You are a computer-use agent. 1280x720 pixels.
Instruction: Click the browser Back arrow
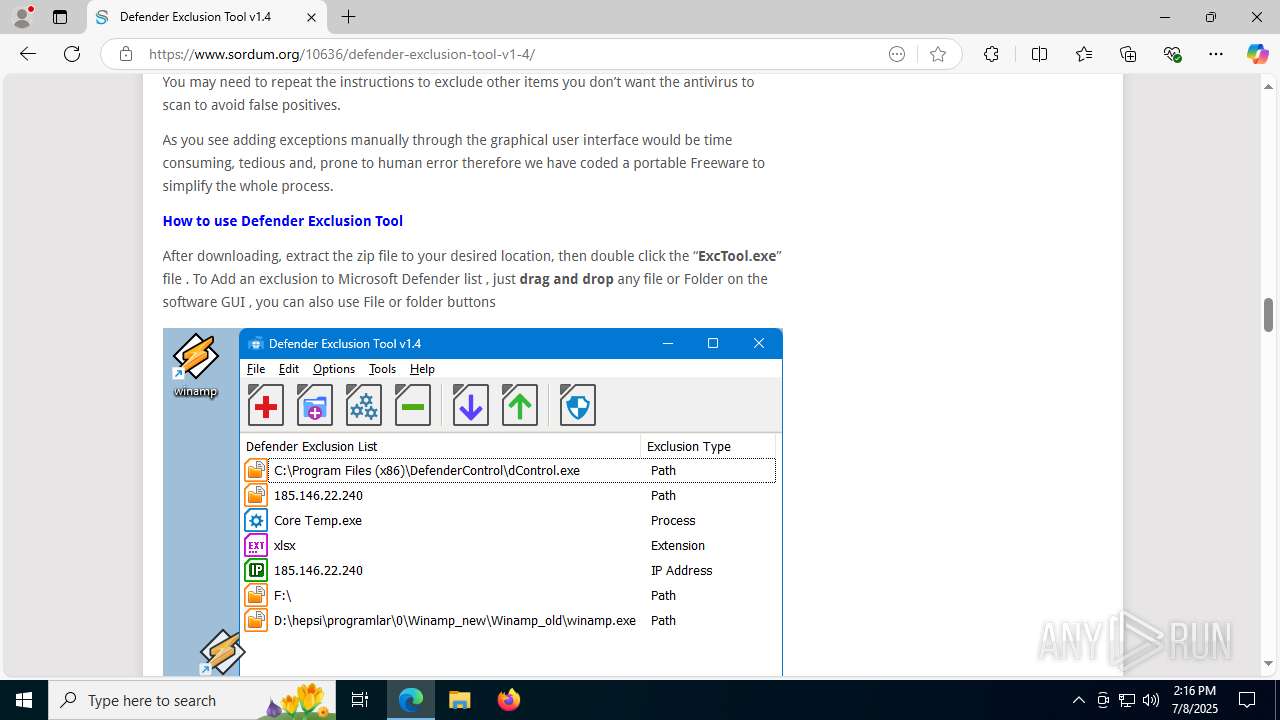(x=28, y=54)
